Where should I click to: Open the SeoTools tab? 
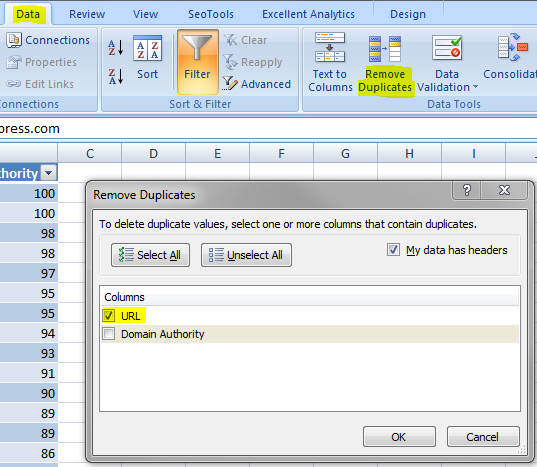211,14
